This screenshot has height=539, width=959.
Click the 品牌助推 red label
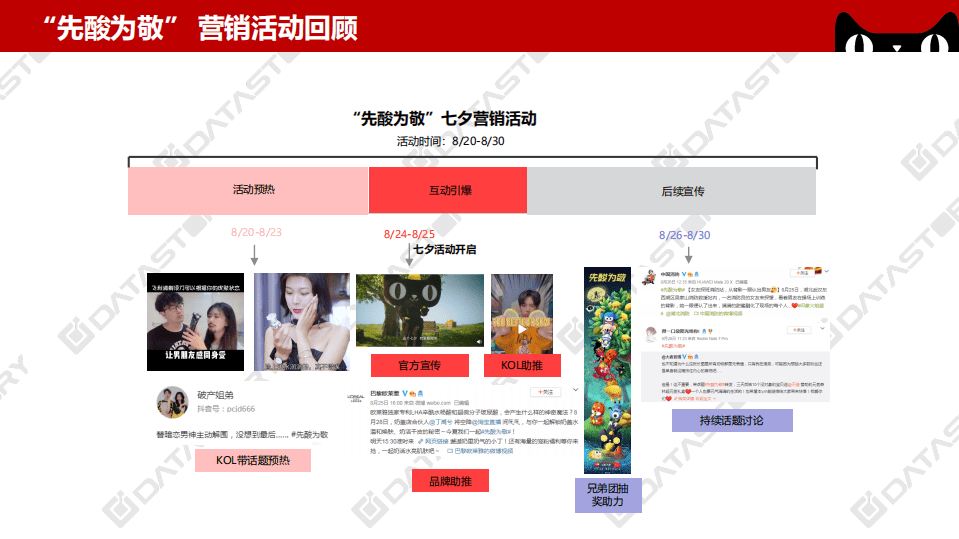tap(450, 481)
